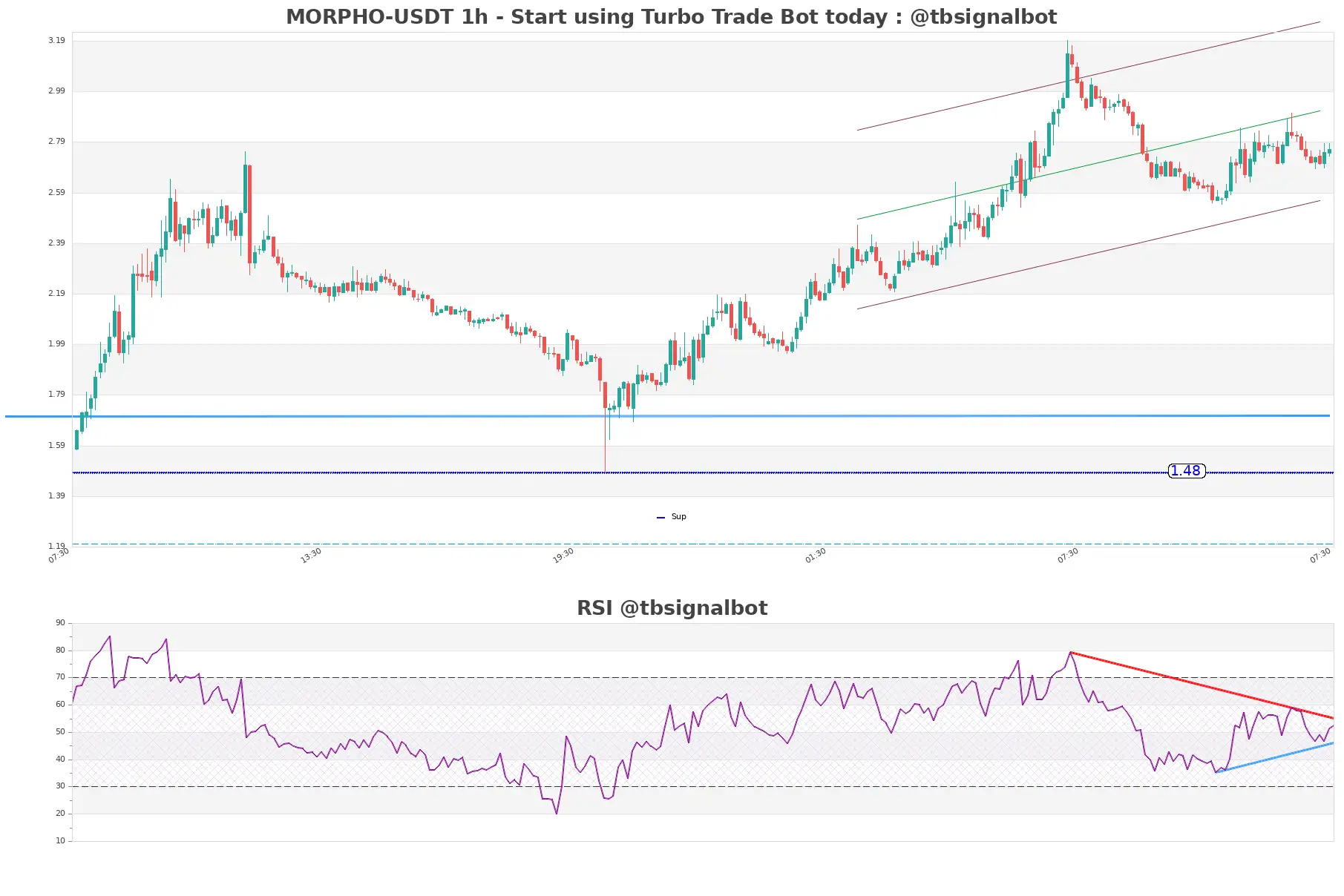Click the RSI @tbsignalbot heading
Image resolution: width=1344 pixels, height=896 pixels.
(x=672, y=608)
